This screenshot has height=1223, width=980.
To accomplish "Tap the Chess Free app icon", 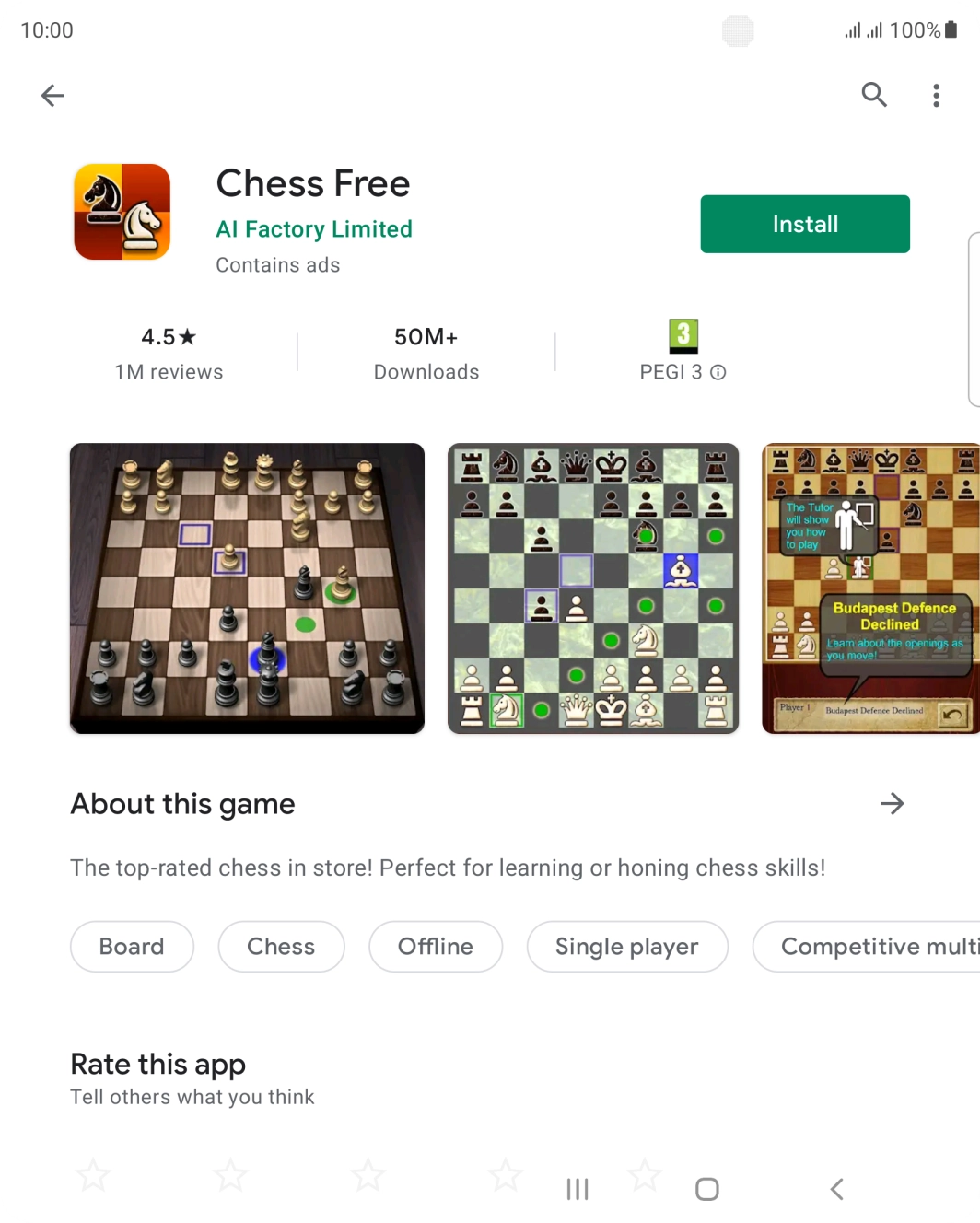I will (122, 212).
